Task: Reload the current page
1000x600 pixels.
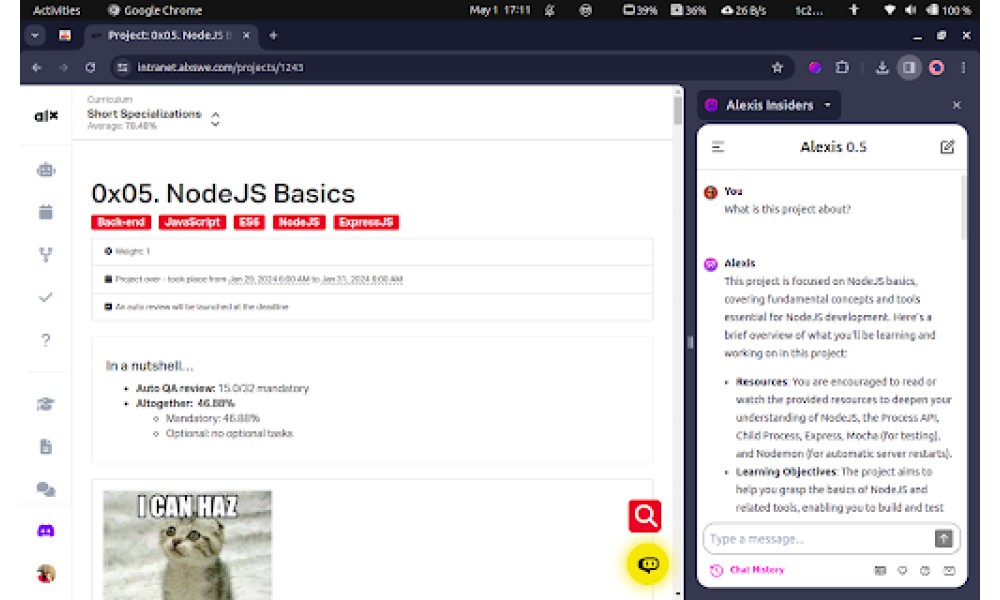Action: (x=90, y=68)
